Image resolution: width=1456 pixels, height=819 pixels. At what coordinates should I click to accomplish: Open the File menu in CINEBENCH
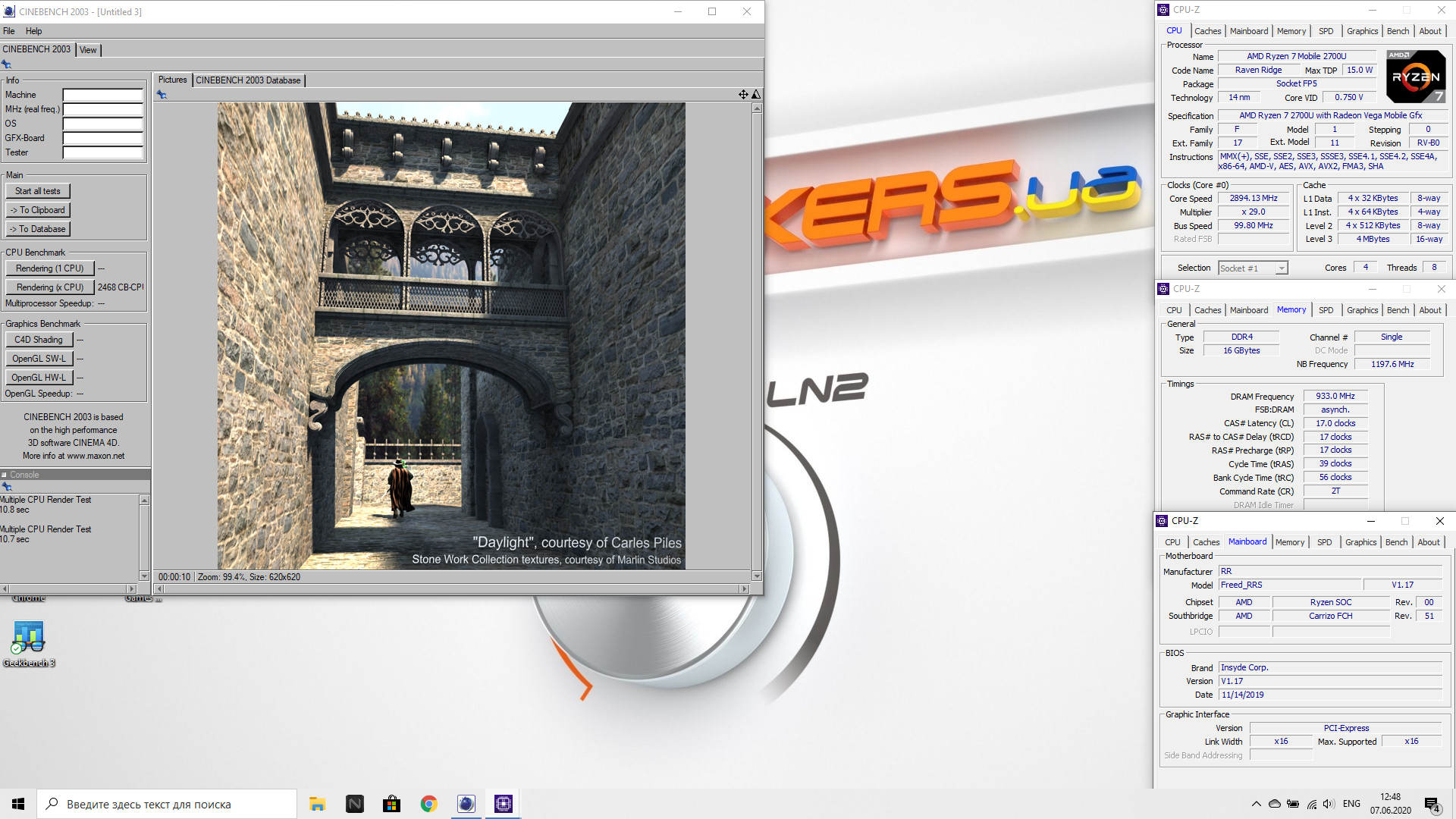click(9, 31)
